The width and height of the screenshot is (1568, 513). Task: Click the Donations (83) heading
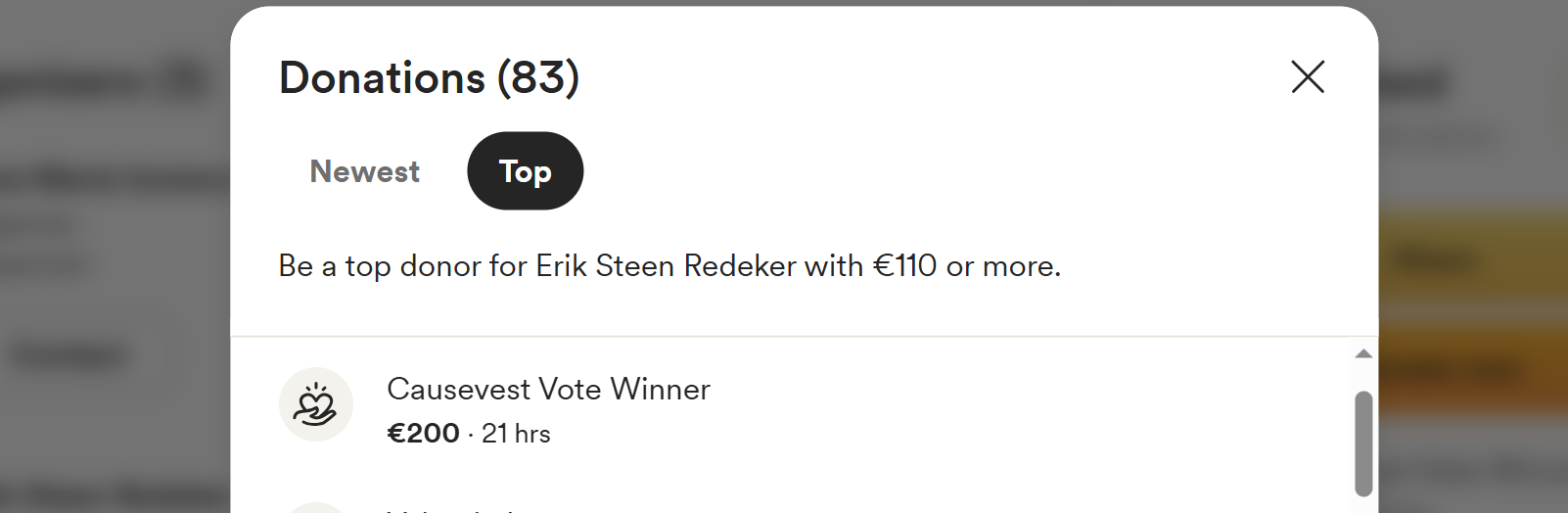[429, 77]
